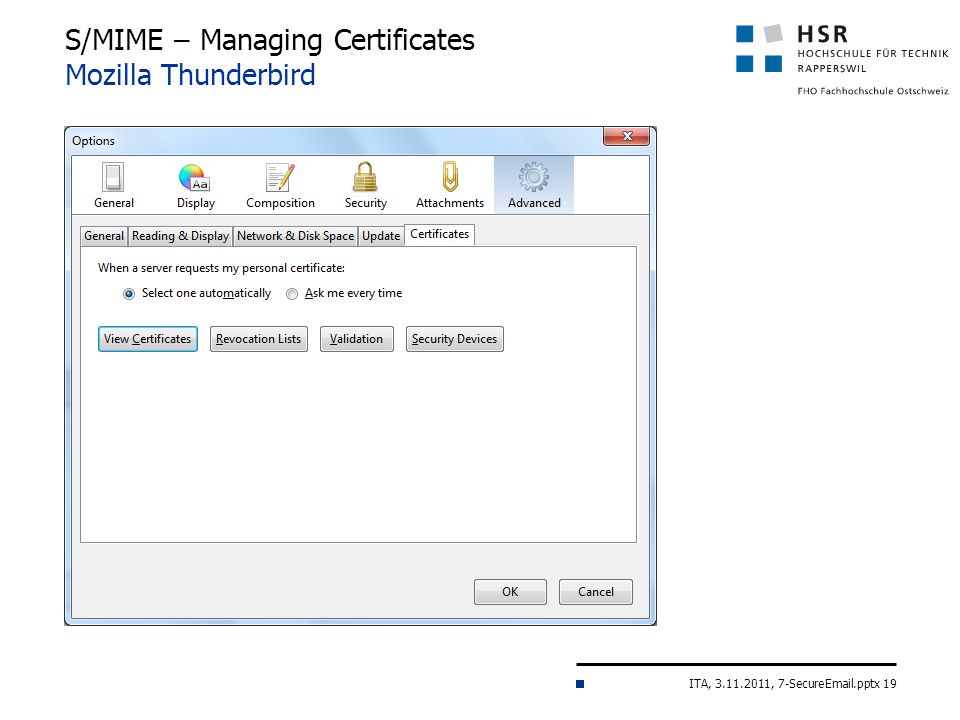Click the View Certificates button
Viewport: 960px width, 720px height.
pyautogui.click(x=148, y=339)
